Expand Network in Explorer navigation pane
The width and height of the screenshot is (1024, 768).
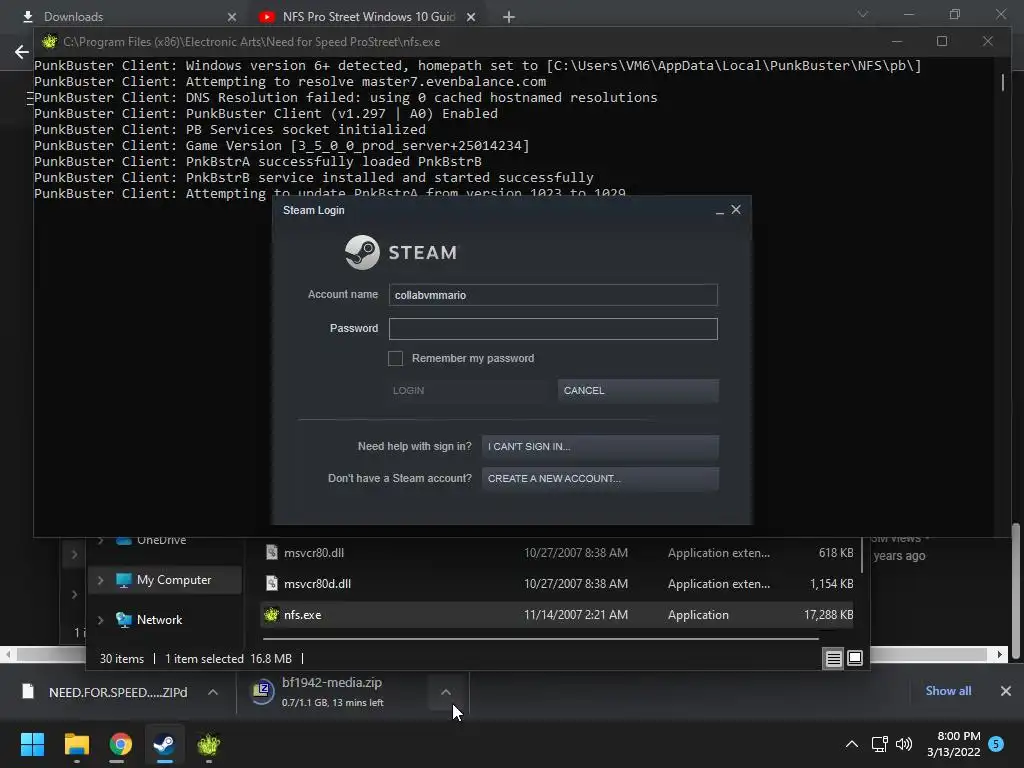pos(101,620)
